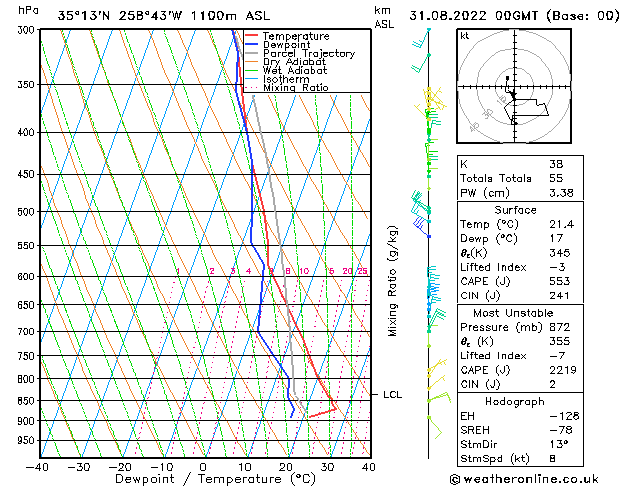The height and width of the screenshot is (486, 629).
Task: Click the 'EH' value -128
Action: [564, 416]
